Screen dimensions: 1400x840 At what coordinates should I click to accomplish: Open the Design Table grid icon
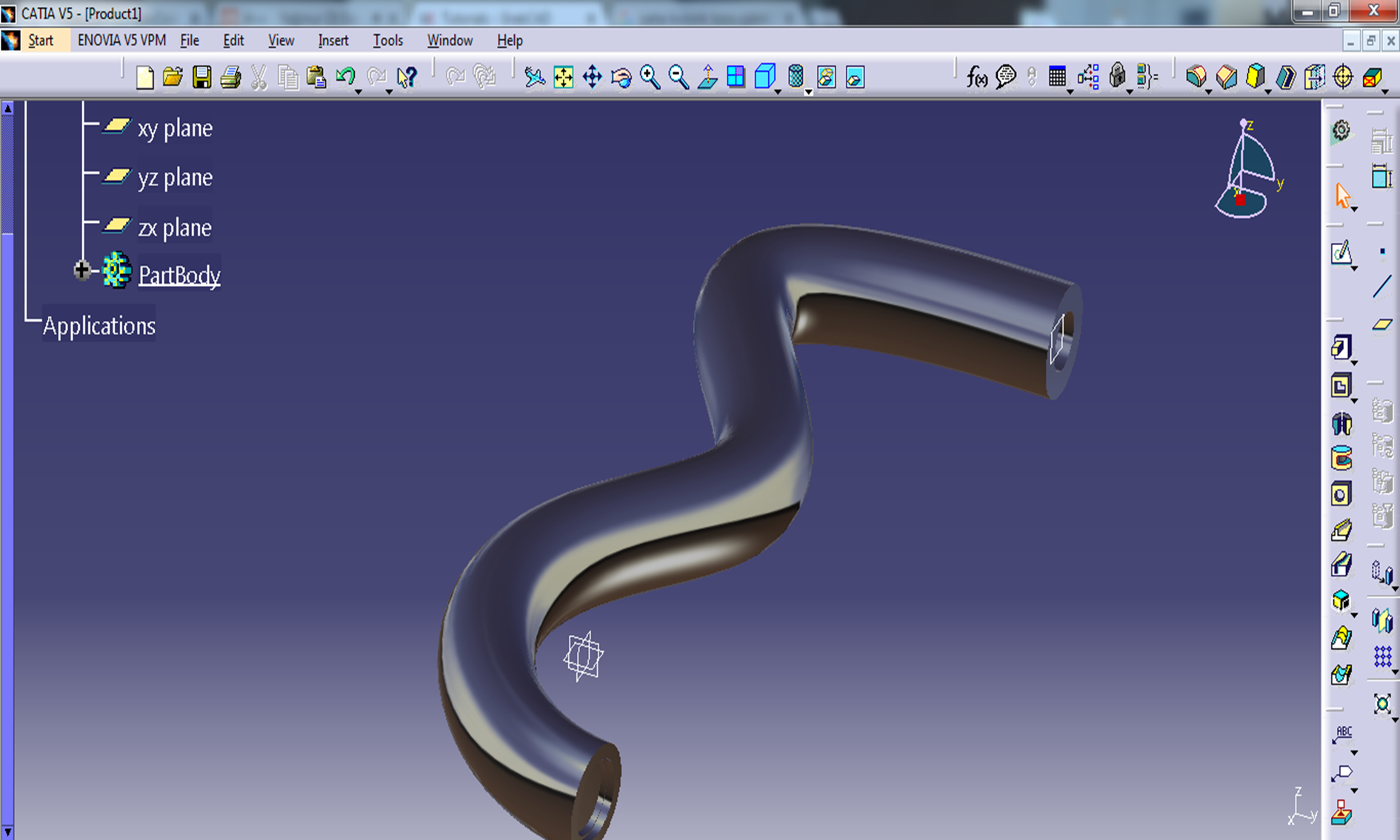tap(1057, 77)
